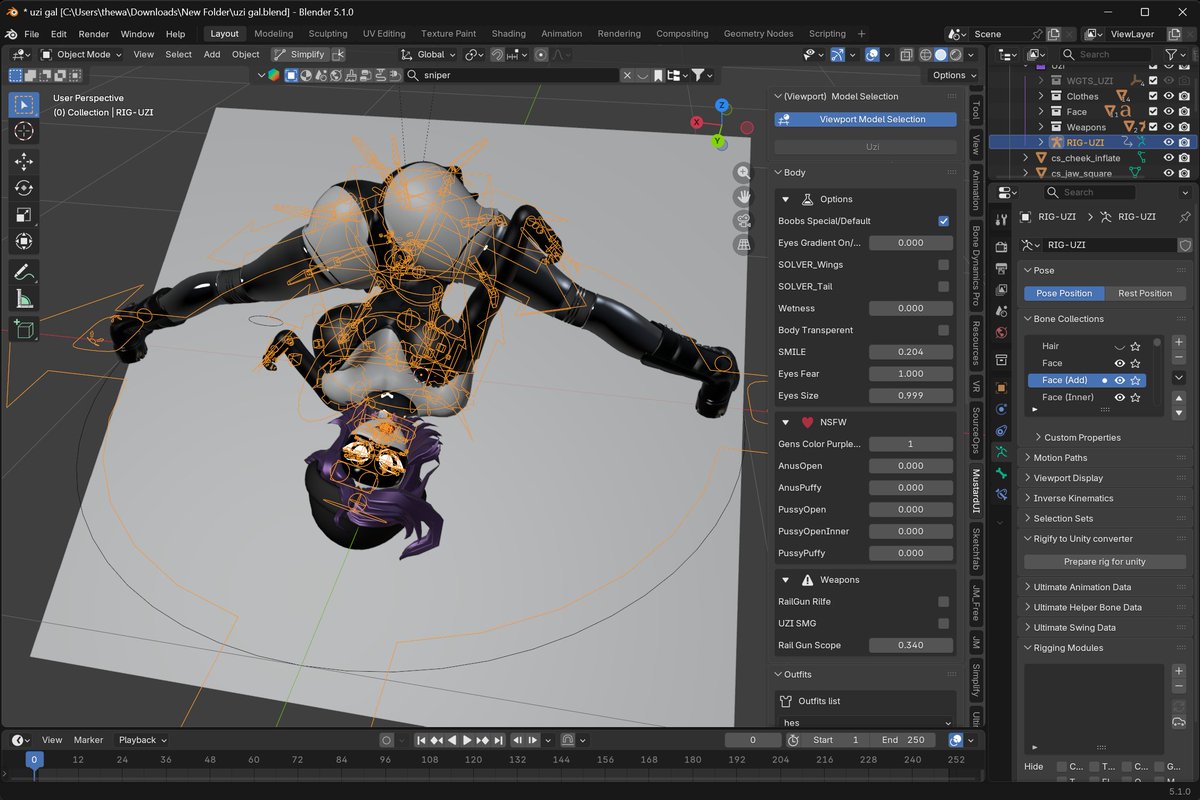Select the Annotate pencil tool
This screenshot has width=1200, height=800.
point(24,271)
